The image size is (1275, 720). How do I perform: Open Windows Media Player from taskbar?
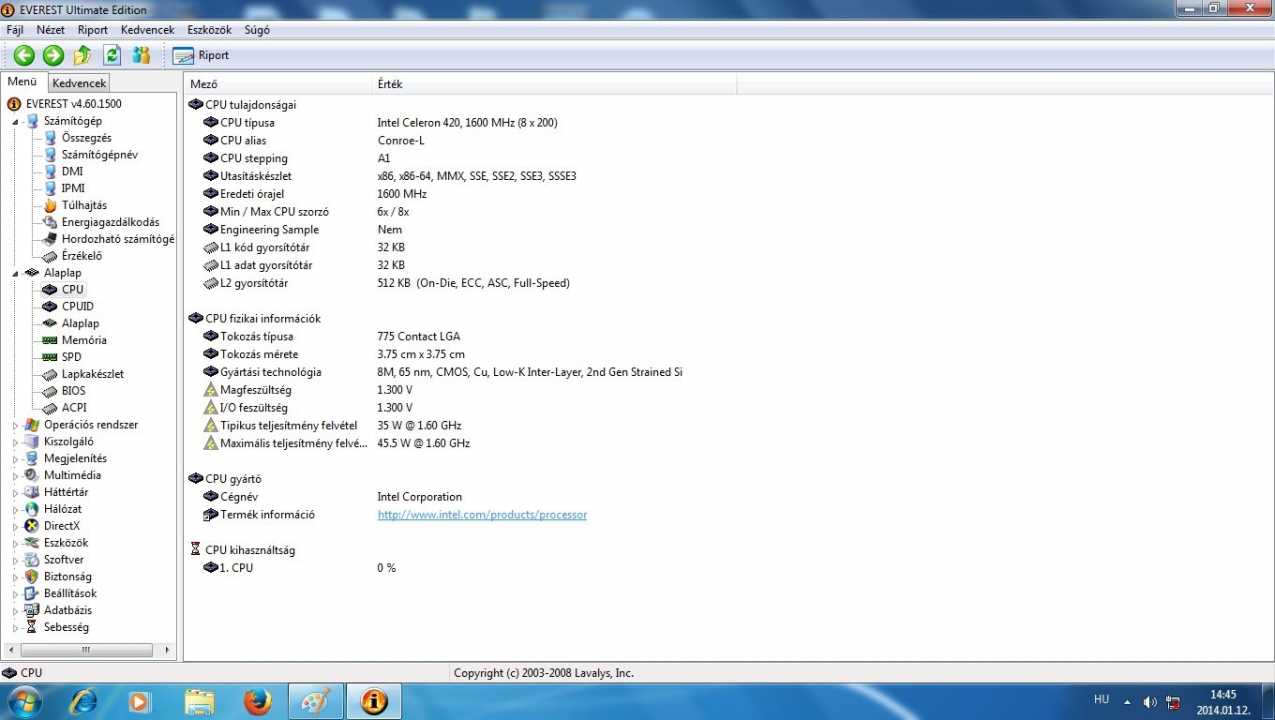point(141,702)
